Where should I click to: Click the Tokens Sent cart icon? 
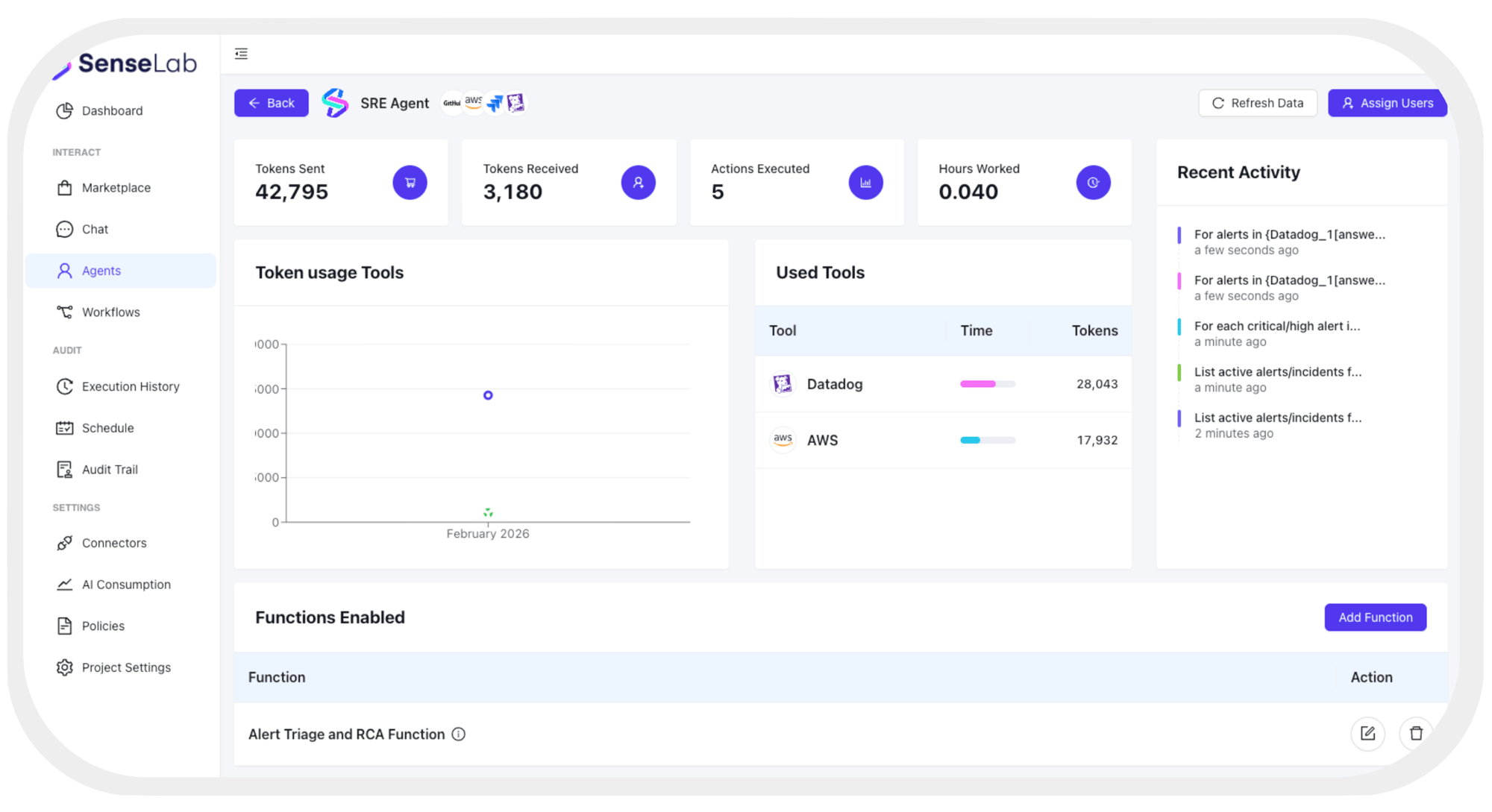(410, 183)
